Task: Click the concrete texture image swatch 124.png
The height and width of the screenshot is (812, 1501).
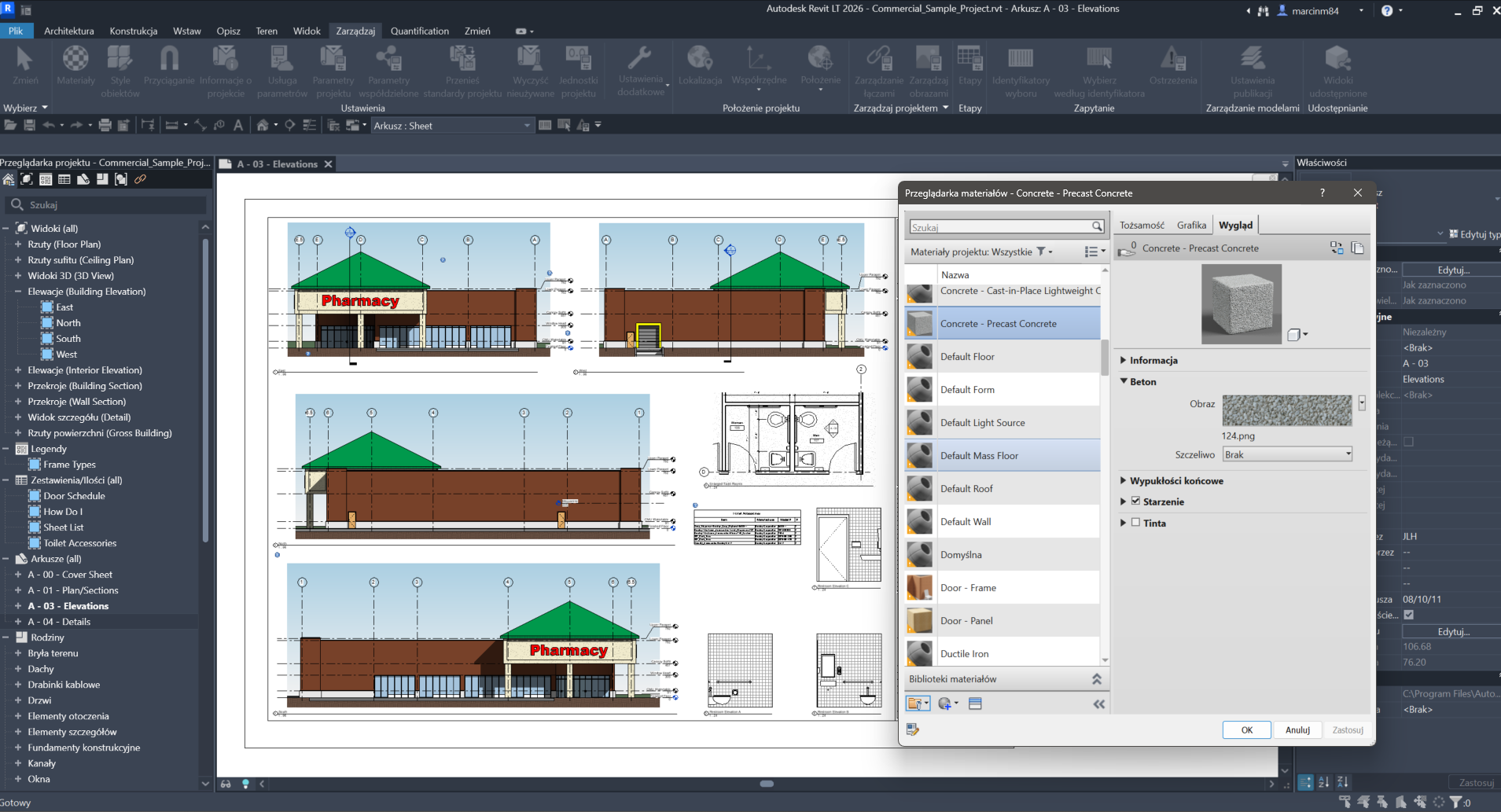Action: click(1286, 410)
